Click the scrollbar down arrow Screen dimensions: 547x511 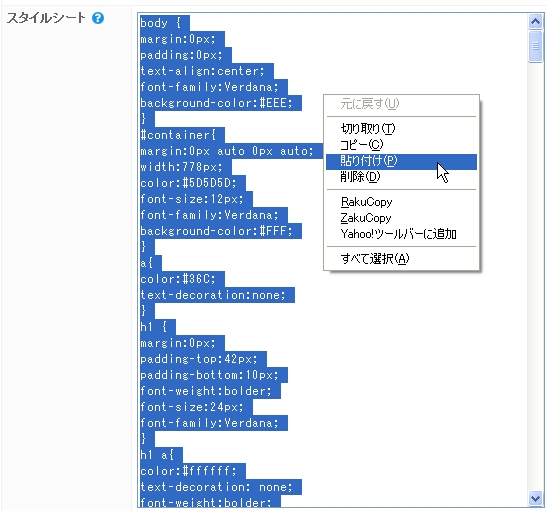click(x=535, y=498)
